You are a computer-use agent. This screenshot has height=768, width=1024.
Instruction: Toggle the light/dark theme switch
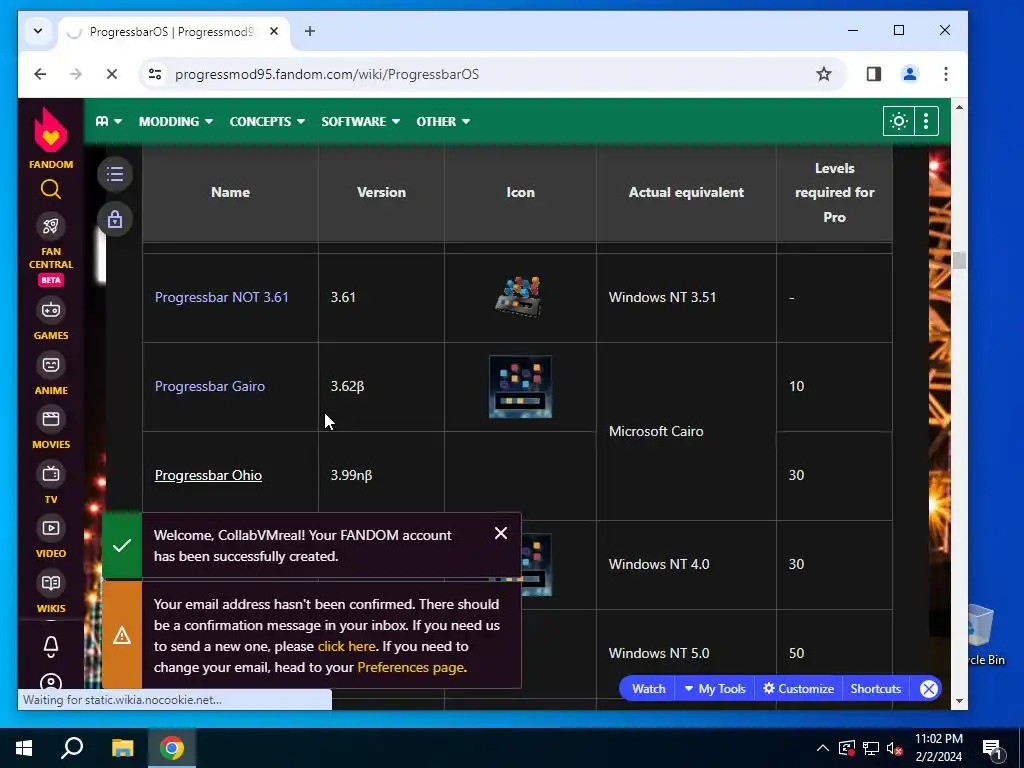[899, 121]
